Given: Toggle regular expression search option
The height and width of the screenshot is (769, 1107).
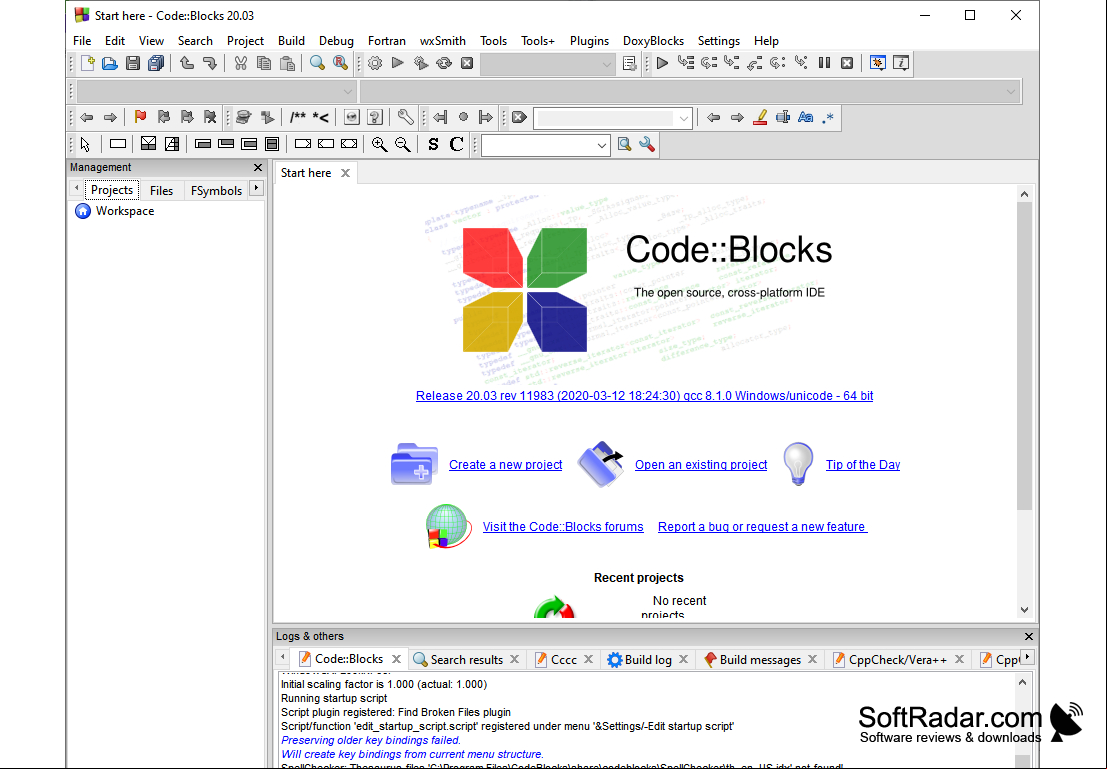Looking at the screenshot, I should pyautogui.click(x=828, y=117).
